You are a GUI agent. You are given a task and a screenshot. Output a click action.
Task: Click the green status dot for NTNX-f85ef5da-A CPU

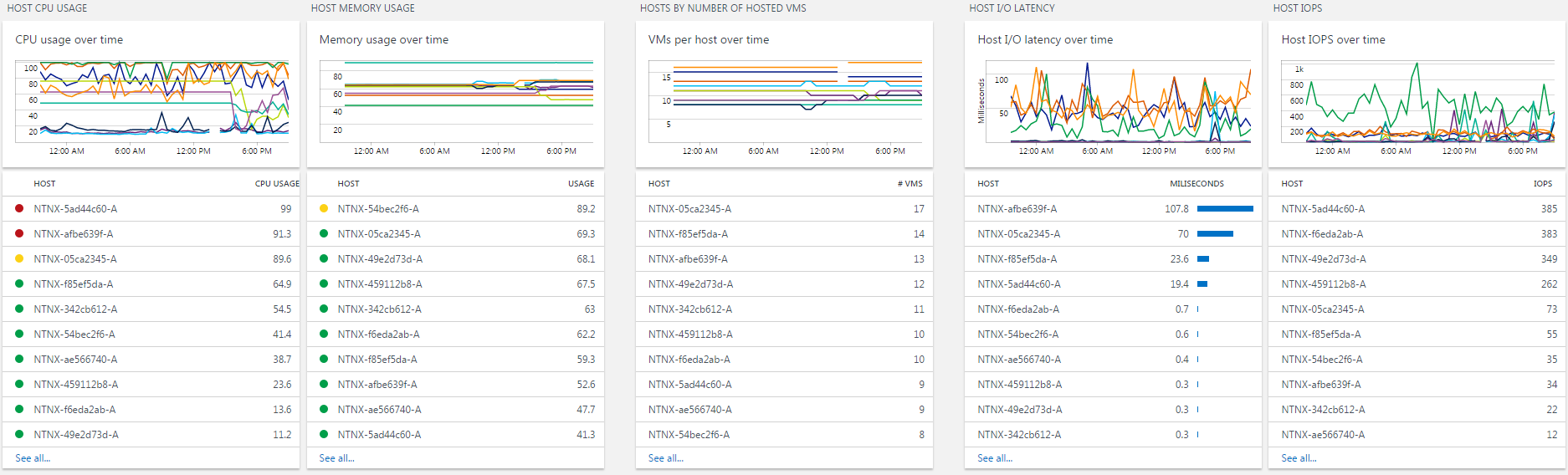(19, 283)
